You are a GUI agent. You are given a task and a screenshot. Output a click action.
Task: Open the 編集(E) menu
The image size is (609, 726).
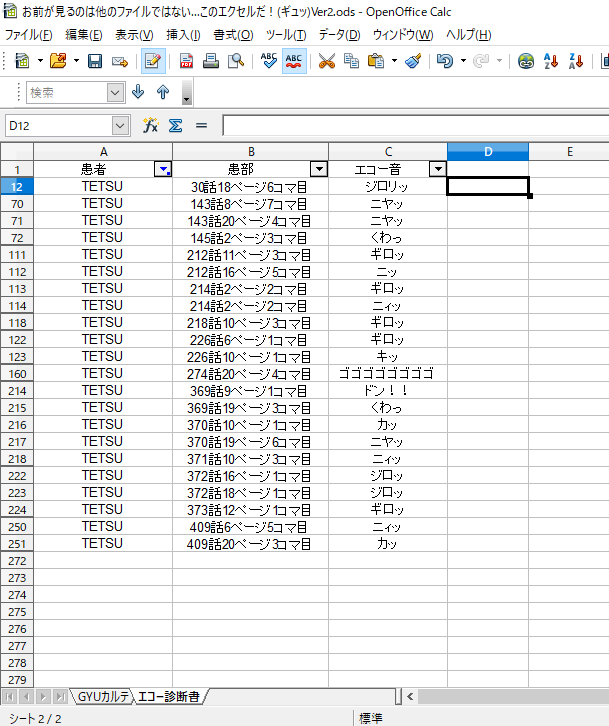point(83,35)
